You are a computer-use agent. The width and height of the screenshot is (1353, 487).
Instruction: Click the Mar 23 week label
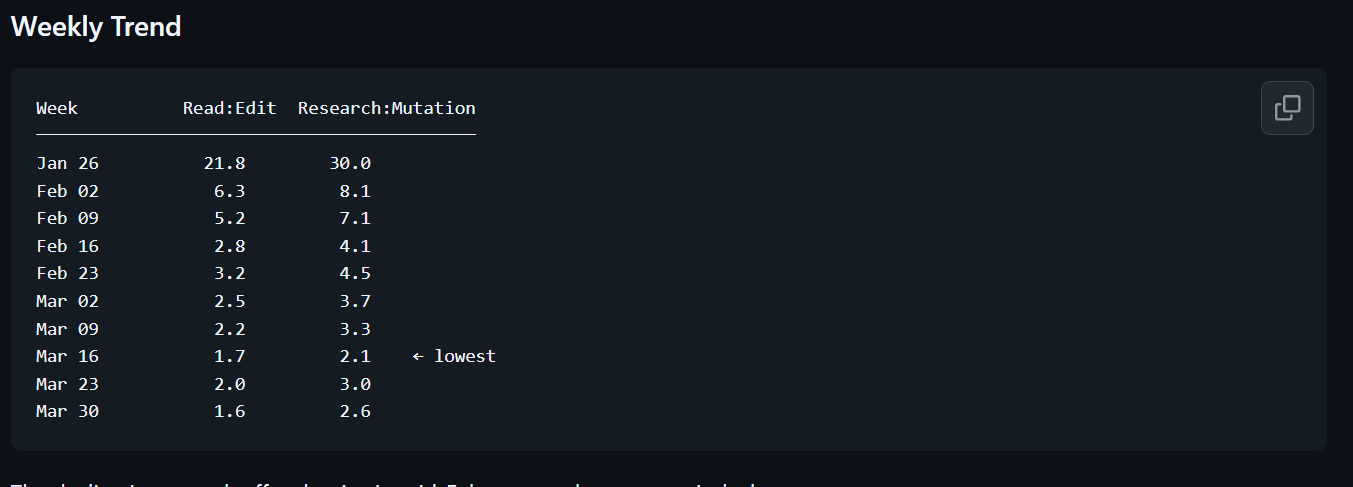point(67,384)
